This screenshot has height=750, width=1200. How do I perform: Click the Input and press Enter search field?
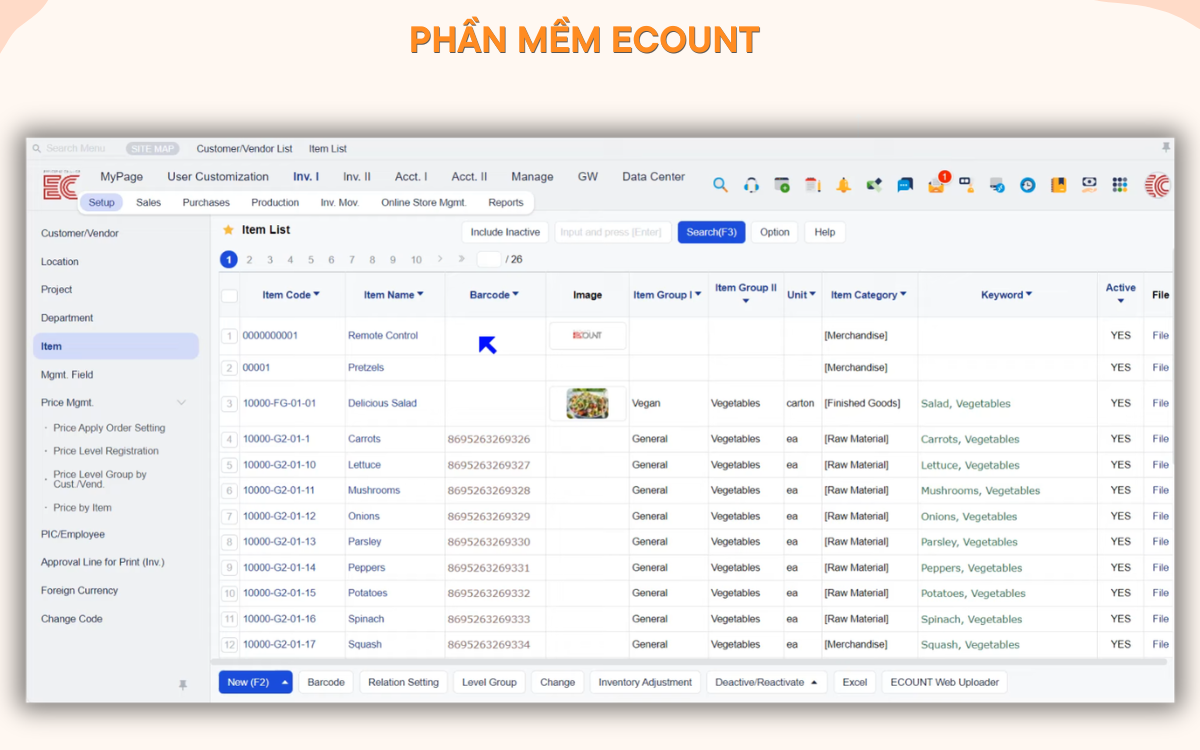click(613, 232)
